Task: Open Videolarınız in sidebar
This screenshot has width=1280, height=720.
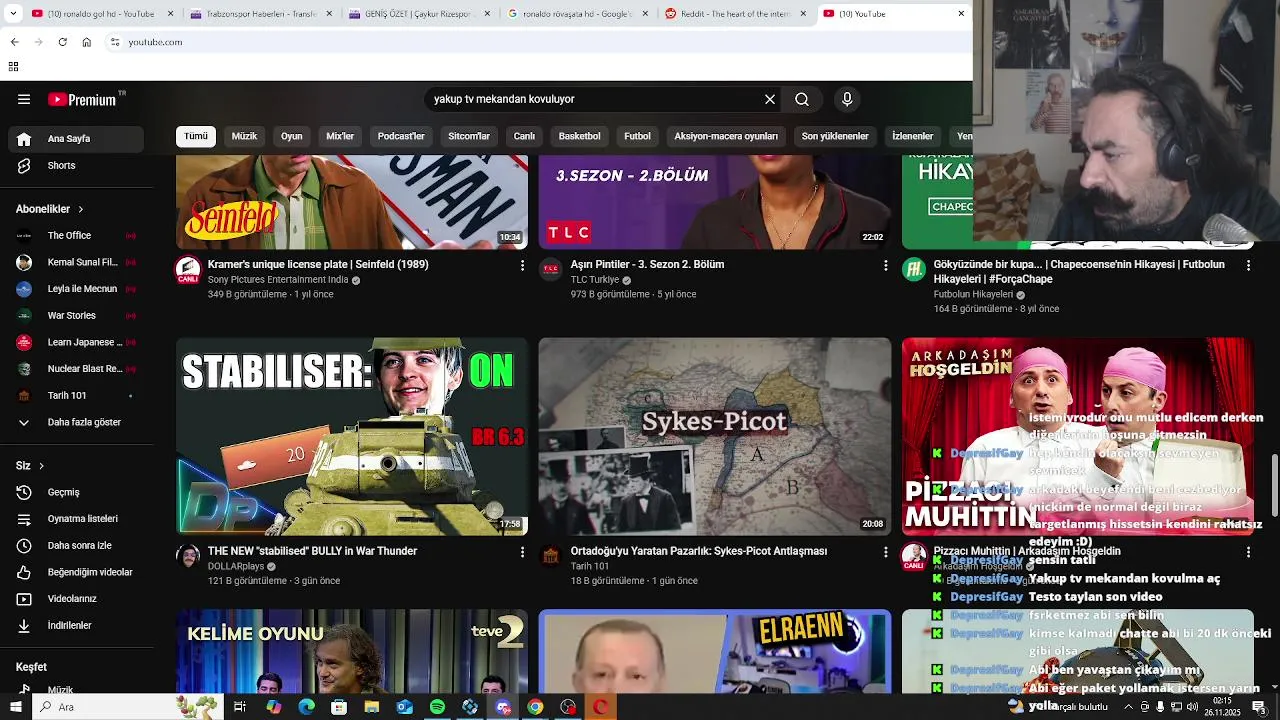Action: 76,599
